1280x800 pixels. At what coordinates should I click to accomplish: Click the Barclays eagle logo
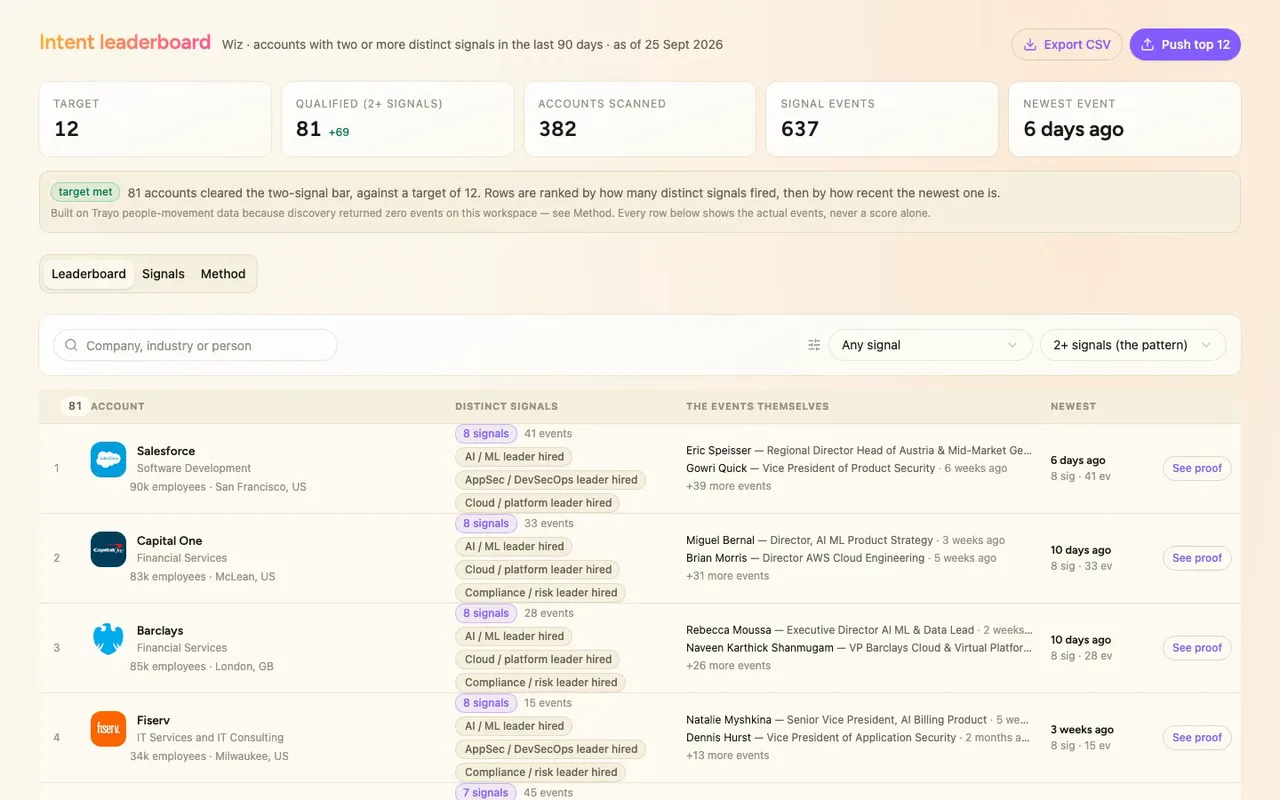[x=108, y=639]
